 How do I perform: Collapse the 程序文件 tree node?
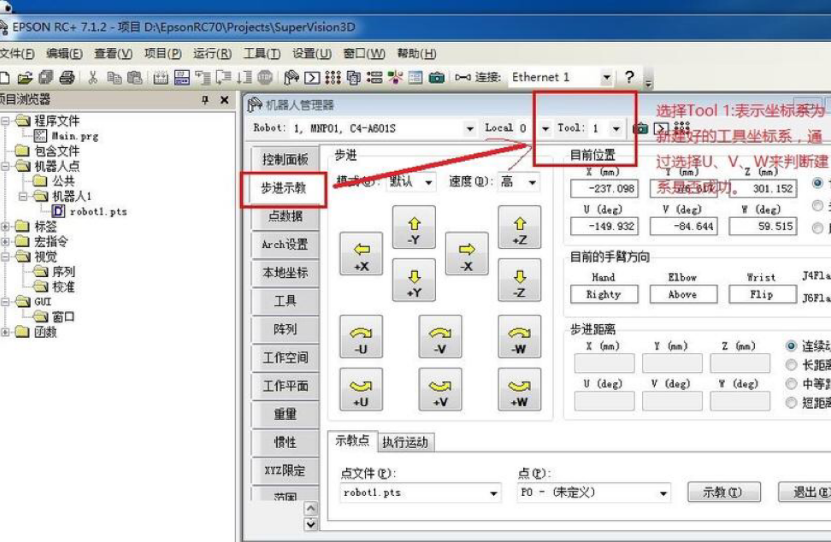5,121
